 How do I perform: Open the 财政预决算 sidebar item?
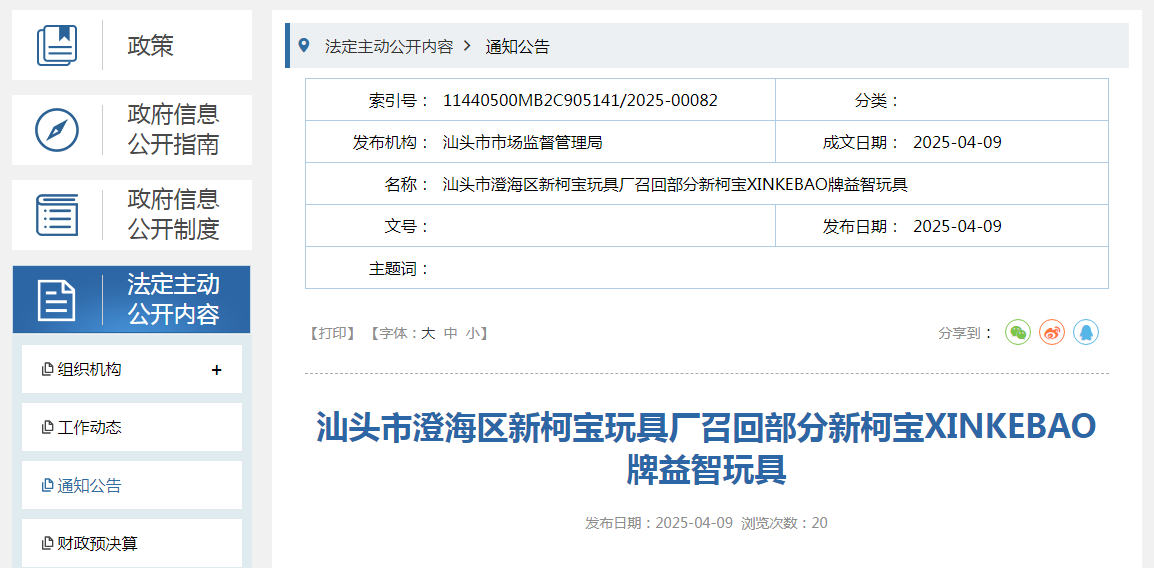[x=97, y=544]
